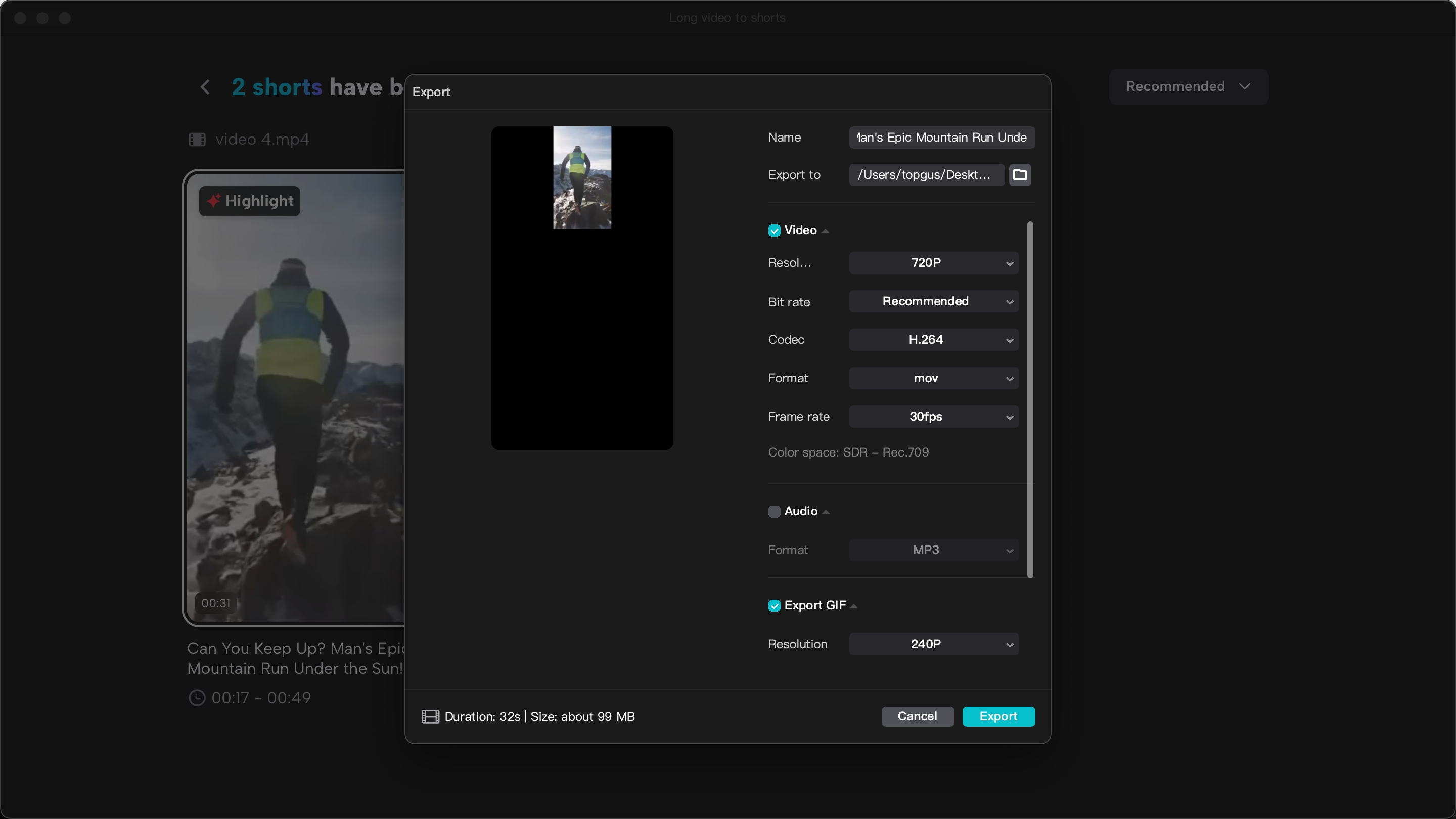The image size is (1456, 819).
Task: Click the back arrow navigation icon
Action: pyautogui.click(x=204, y=87)
